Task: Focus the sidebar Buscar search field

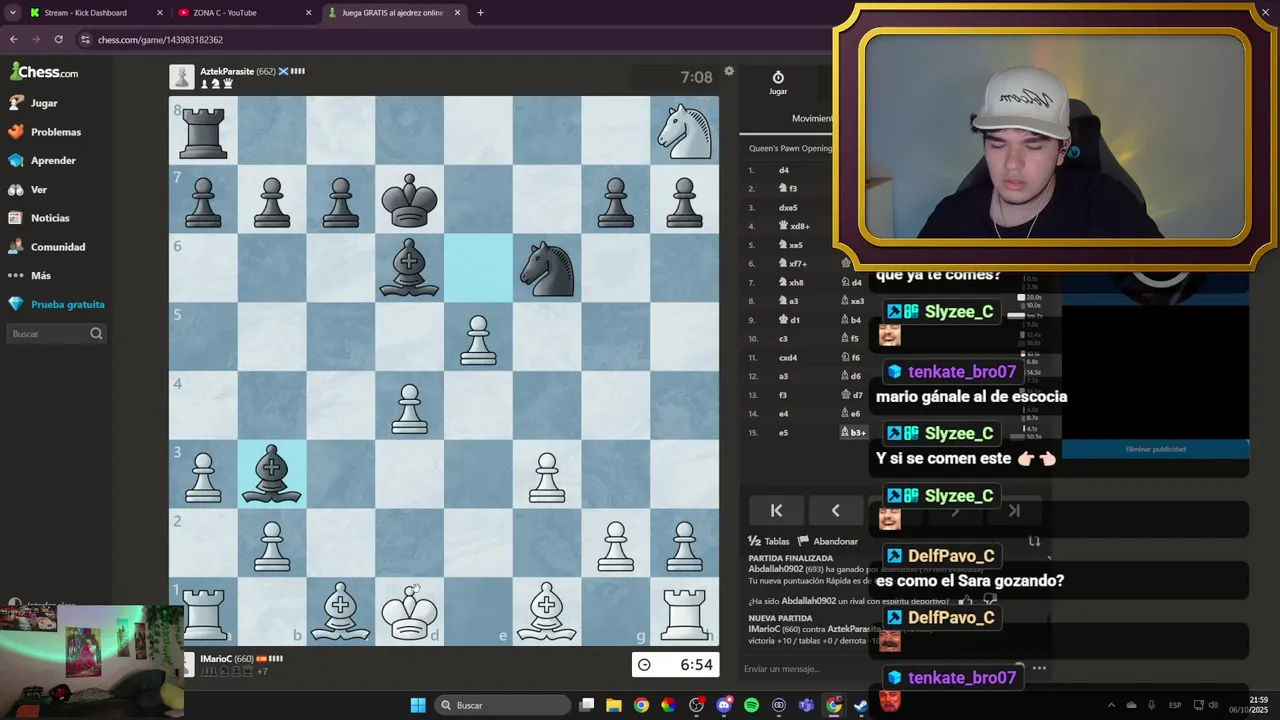Action: [56, 334]
